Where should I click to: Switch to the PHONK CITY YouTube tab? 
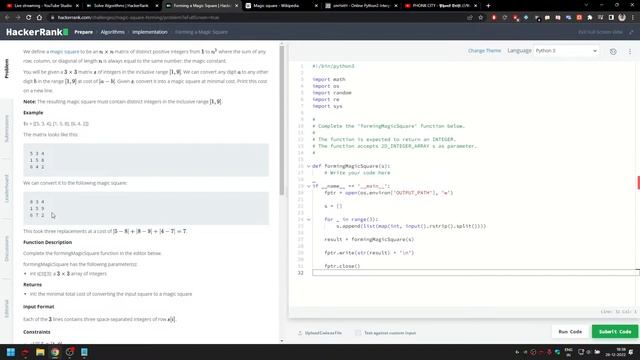click(x=441, y=6)
